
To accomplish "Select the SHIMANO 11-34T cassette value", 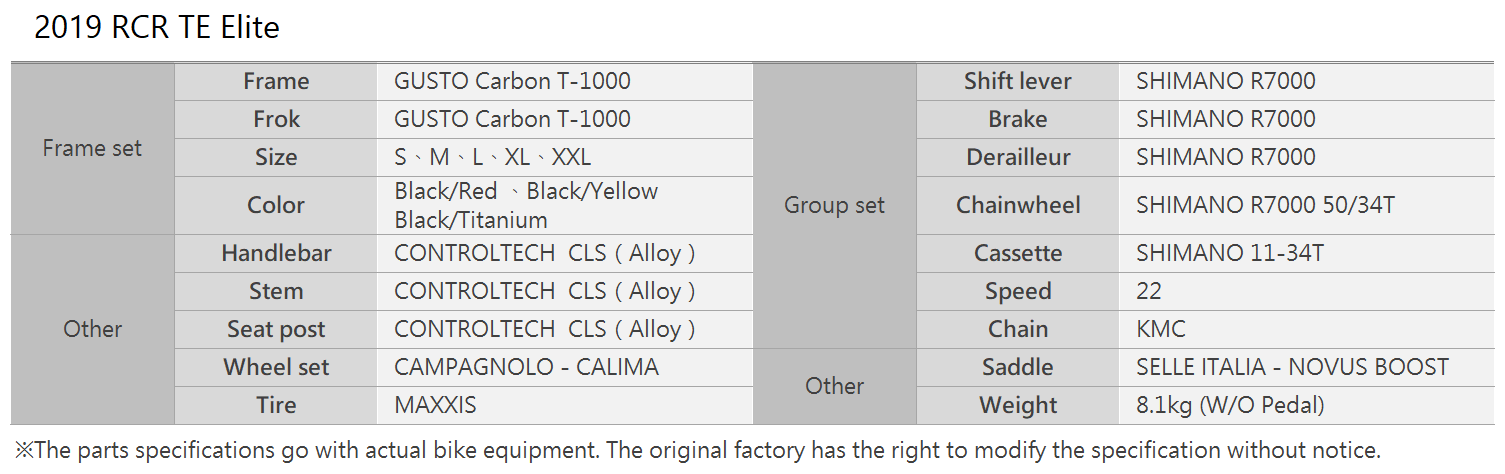I will (x=1230, y=253).
